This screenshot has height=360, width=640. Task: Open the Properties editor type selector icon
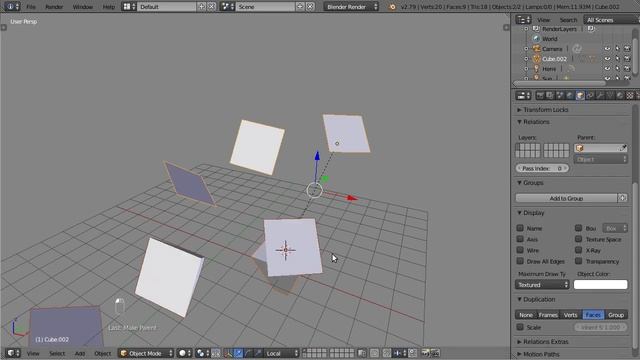(x=523, y=96)
